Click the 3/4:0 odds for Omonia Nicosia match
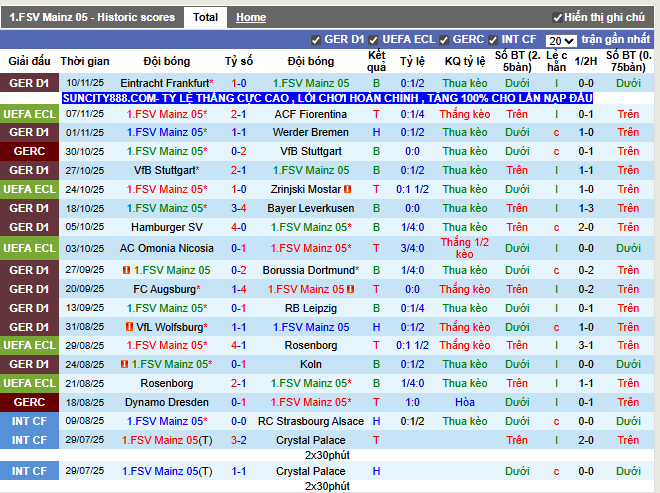This screenshot has width=660, height=493. [412, 248]
